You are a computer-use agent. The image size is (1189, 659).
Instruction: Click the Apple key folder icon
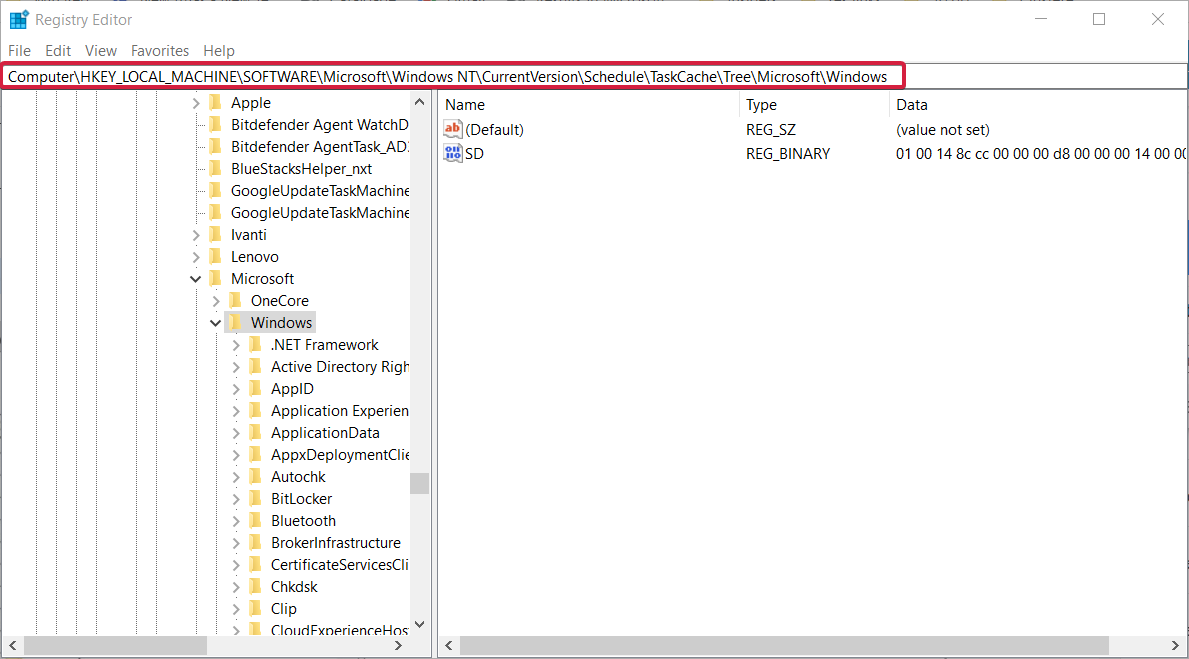click(215, 102)
